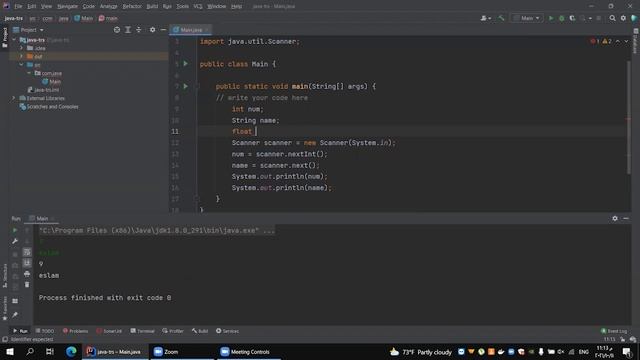Rerun Main in Run panel
The image size is (640, 360).
15,230
